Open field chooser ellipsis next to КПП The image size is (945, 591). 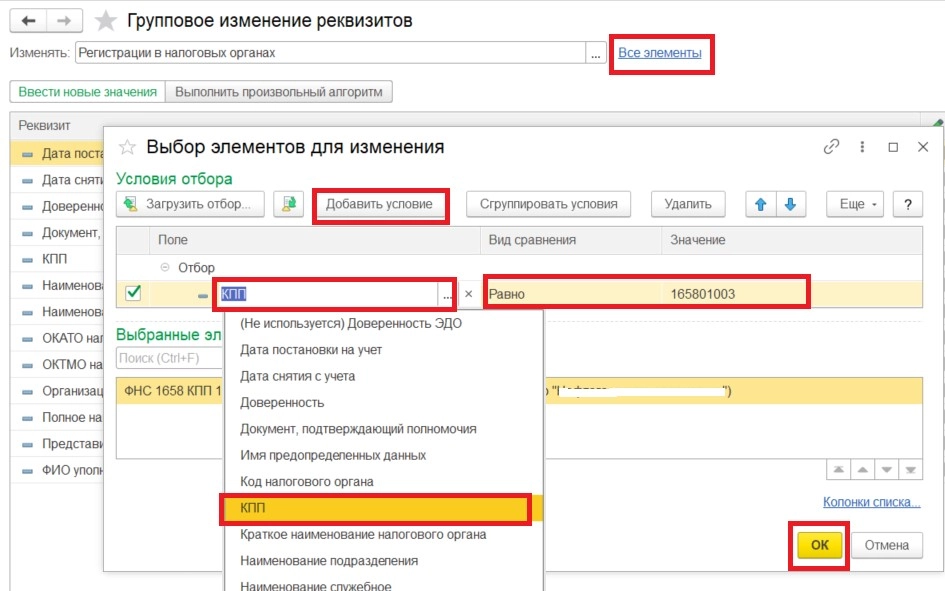tap(447, 295)
